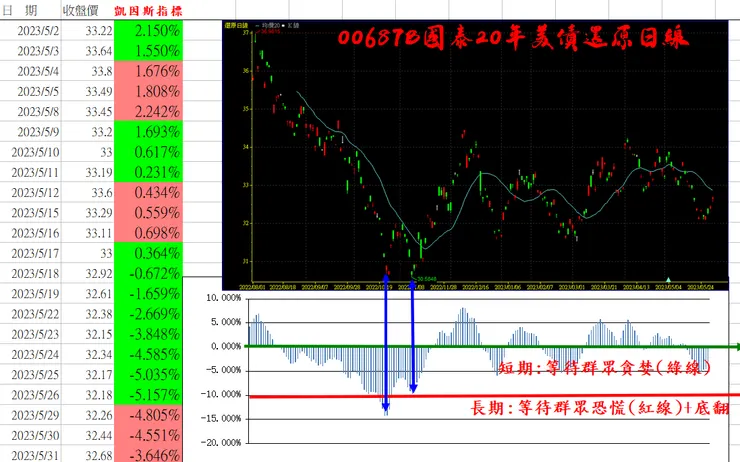Viewport: 740px width, 462px height.
Task: Select closing price 32.26 cell
Action: point(87,416)
